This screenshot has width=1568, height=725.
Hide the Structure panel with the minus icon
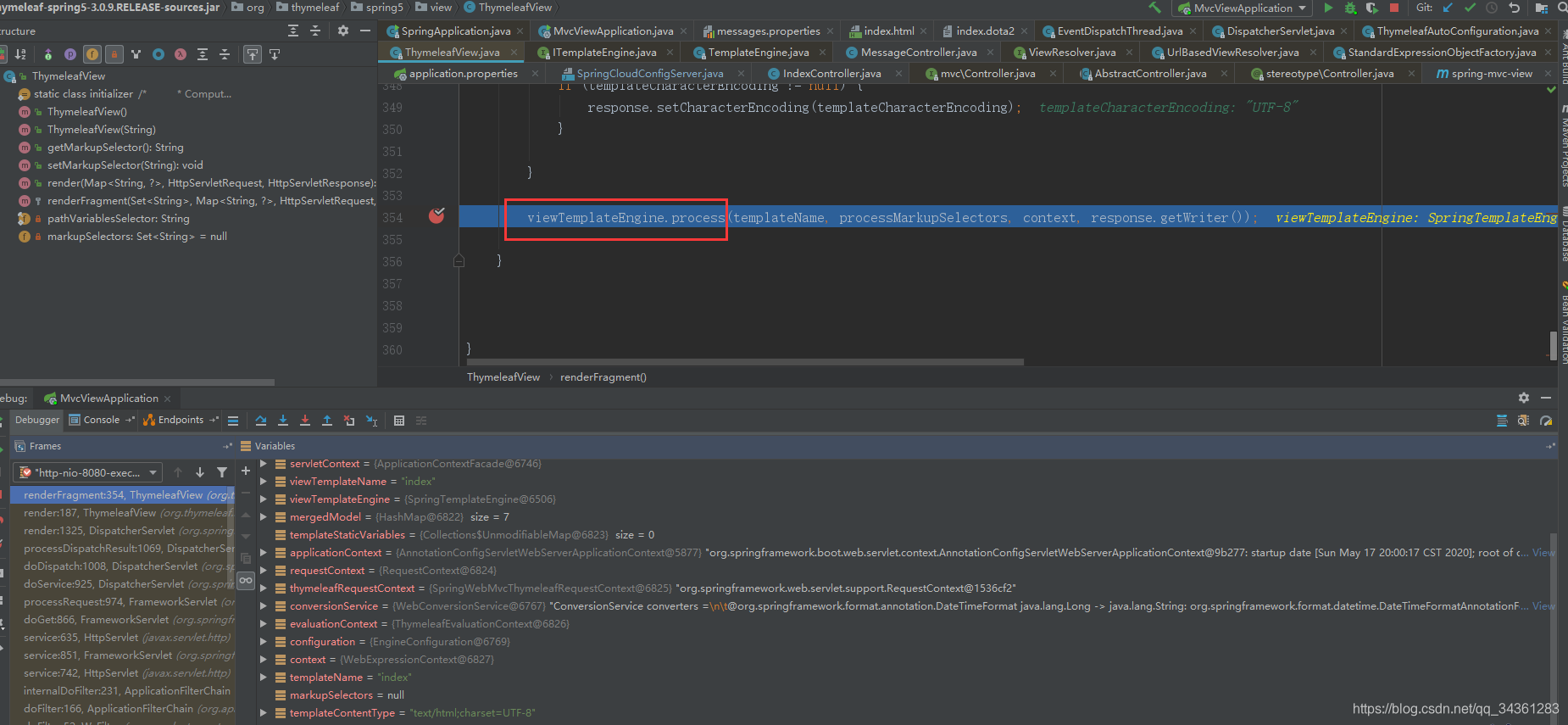[365, 31]
